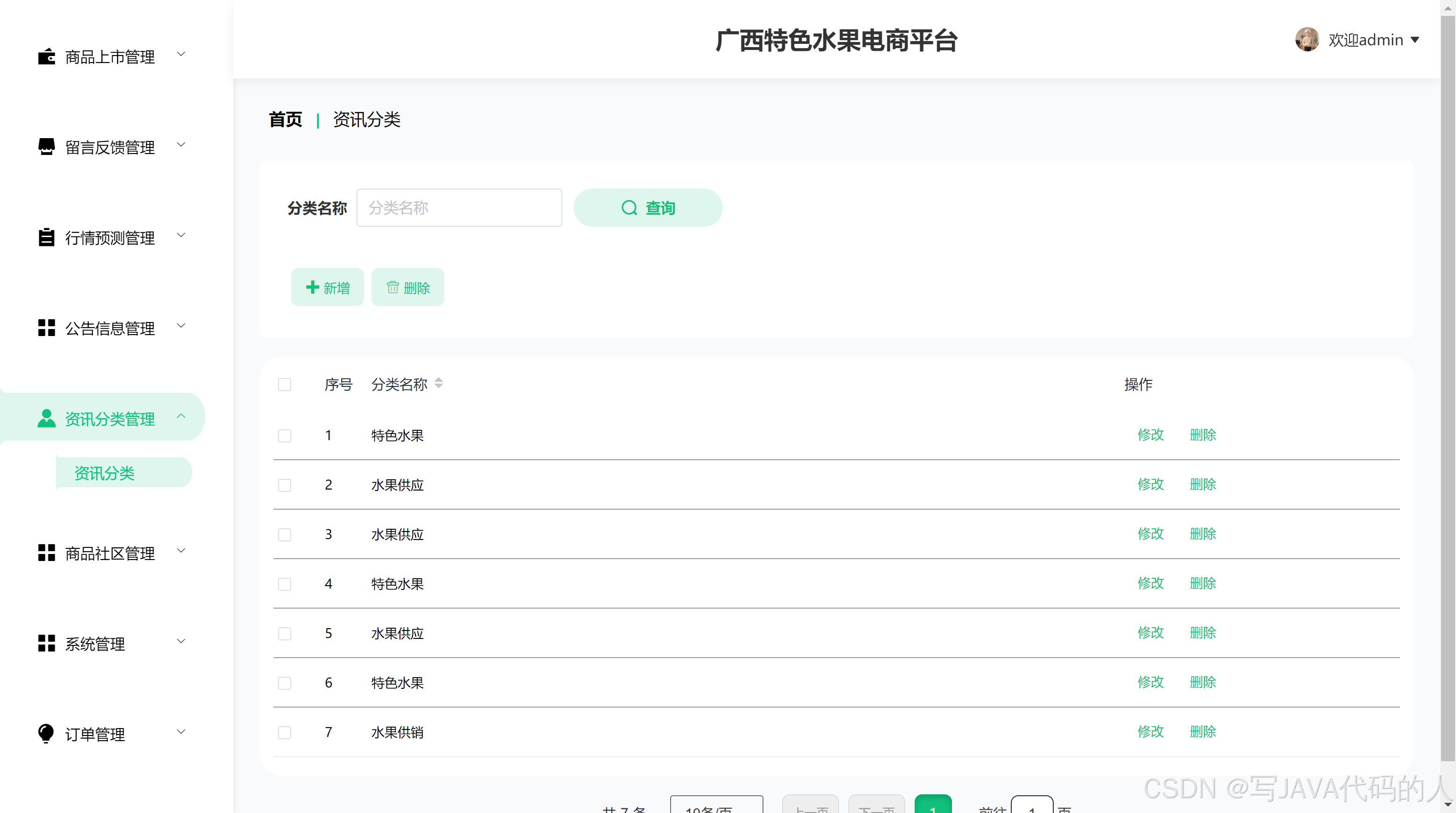Click 删除 for row 7 水果供销
The image size is (1456, 813).
pos(1202,732)
